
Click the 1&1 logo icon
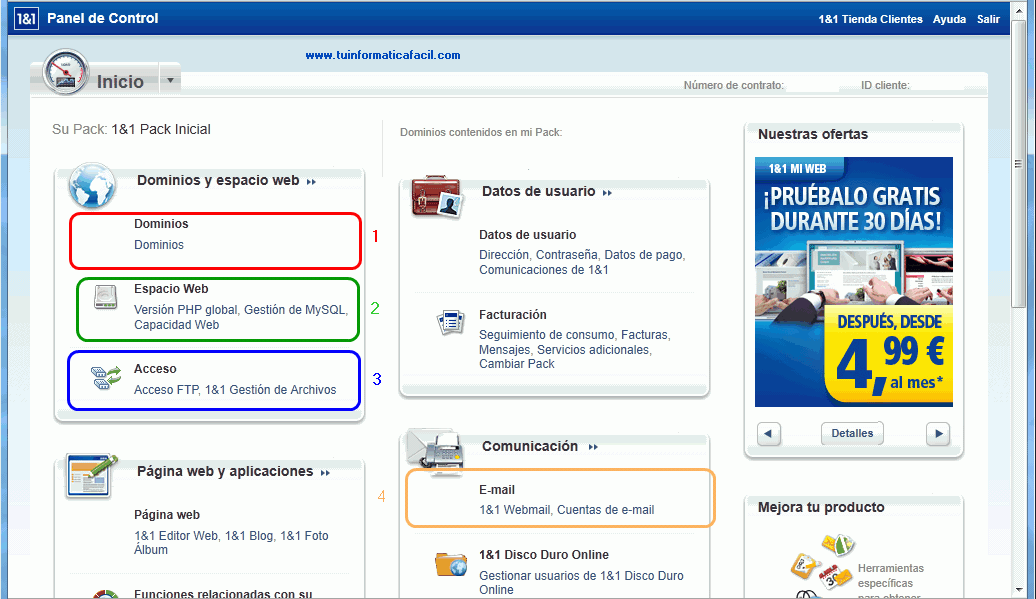click(x=26, y=18)
